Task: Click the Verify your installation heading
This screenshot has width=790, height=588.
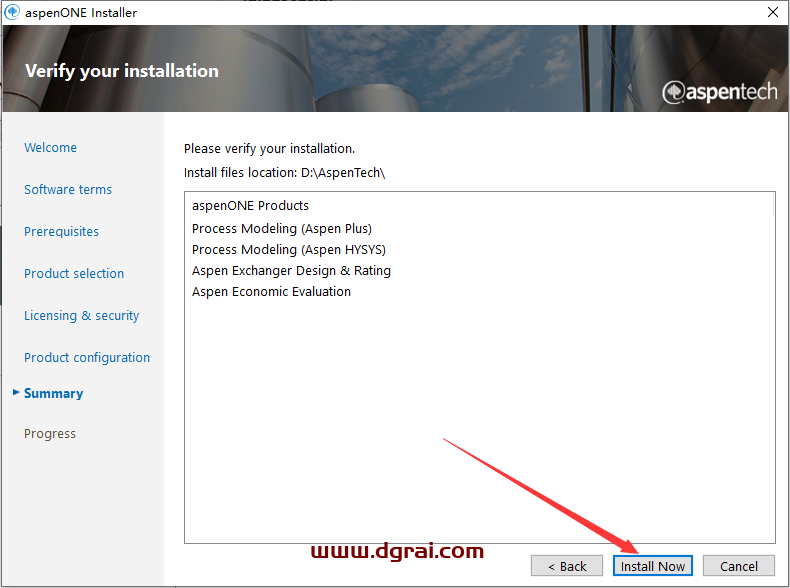Action: (122, 71)
